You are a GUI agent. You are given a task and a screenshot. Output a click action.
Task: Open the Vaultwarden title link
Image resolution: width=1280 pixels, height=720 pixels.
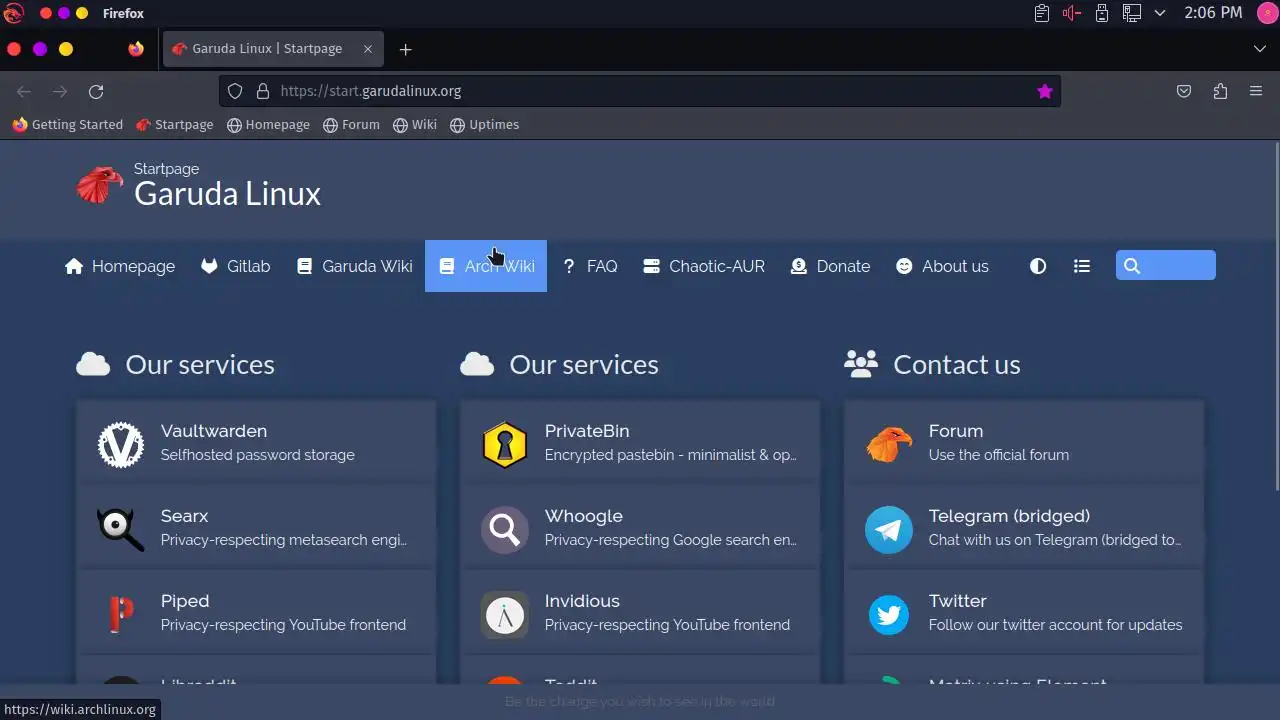(214, 431)
